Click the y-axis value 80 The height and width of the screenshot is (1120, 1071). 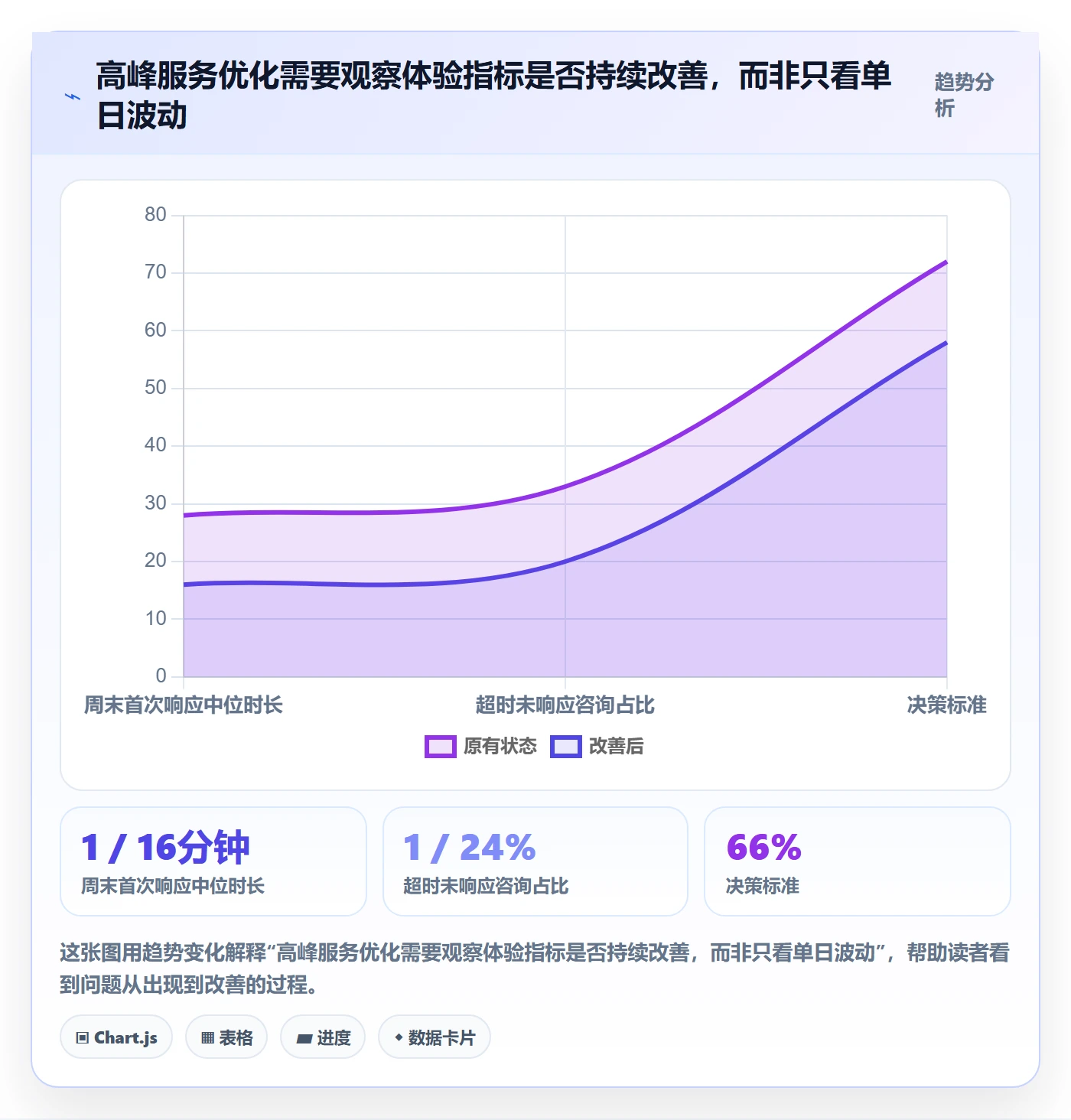(x=155, y=215)
